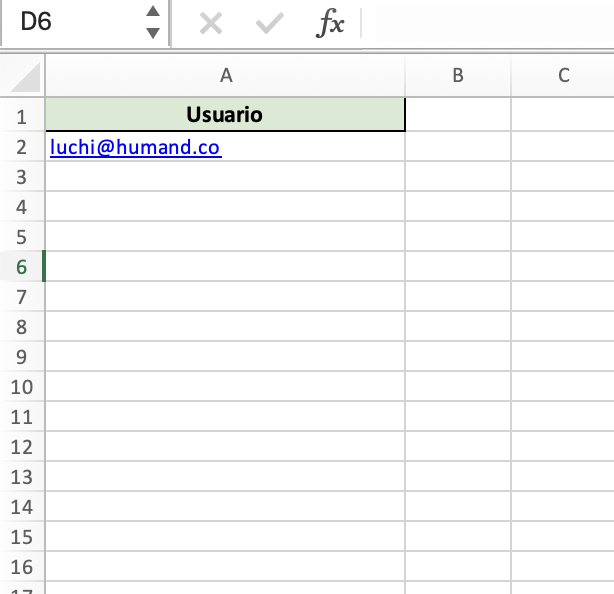Click cell B2 next to the email

[457, 147]
